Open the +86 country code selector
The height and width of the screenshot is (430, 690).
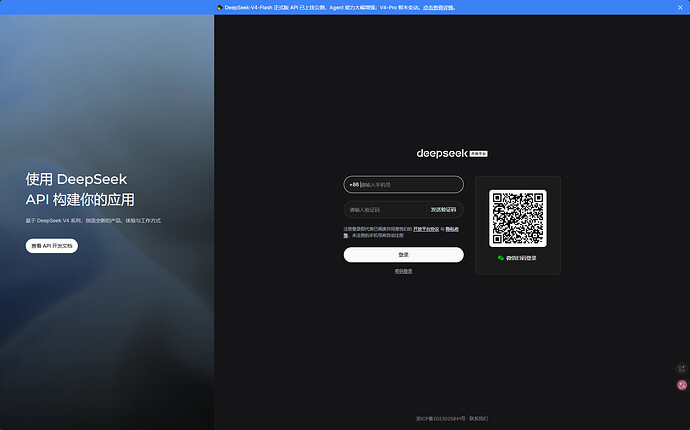click(354, 185)
